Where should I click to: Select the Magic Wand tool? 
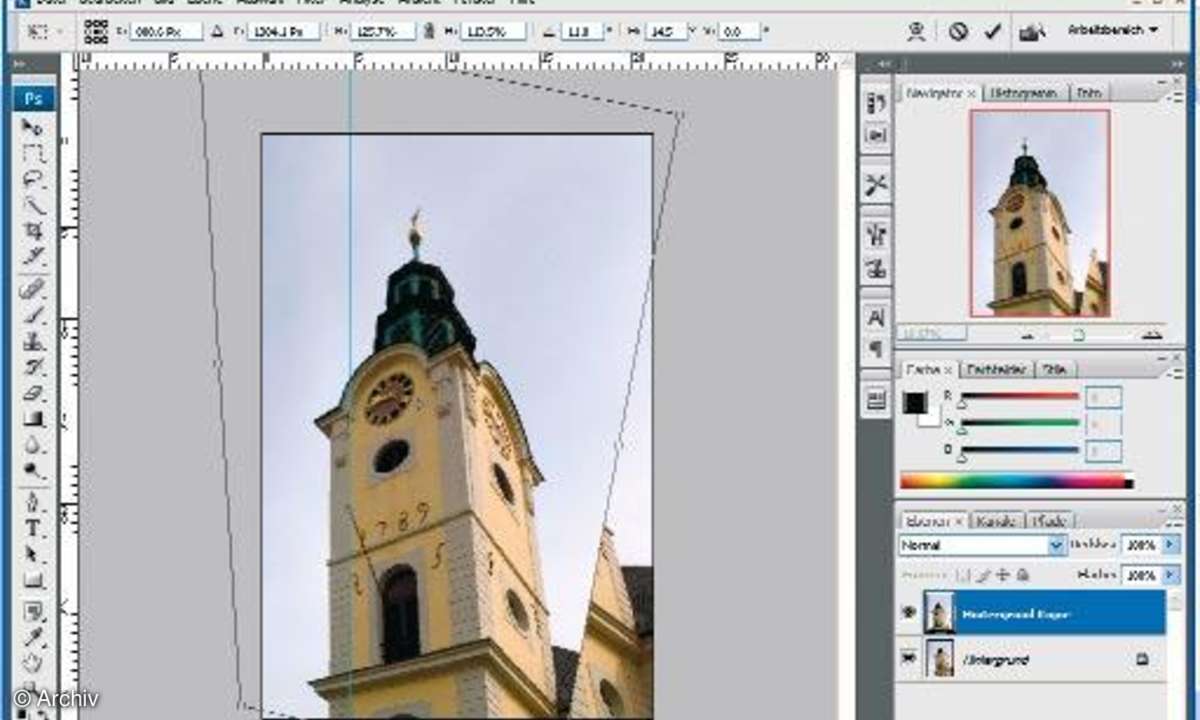(x=33, y=206)
